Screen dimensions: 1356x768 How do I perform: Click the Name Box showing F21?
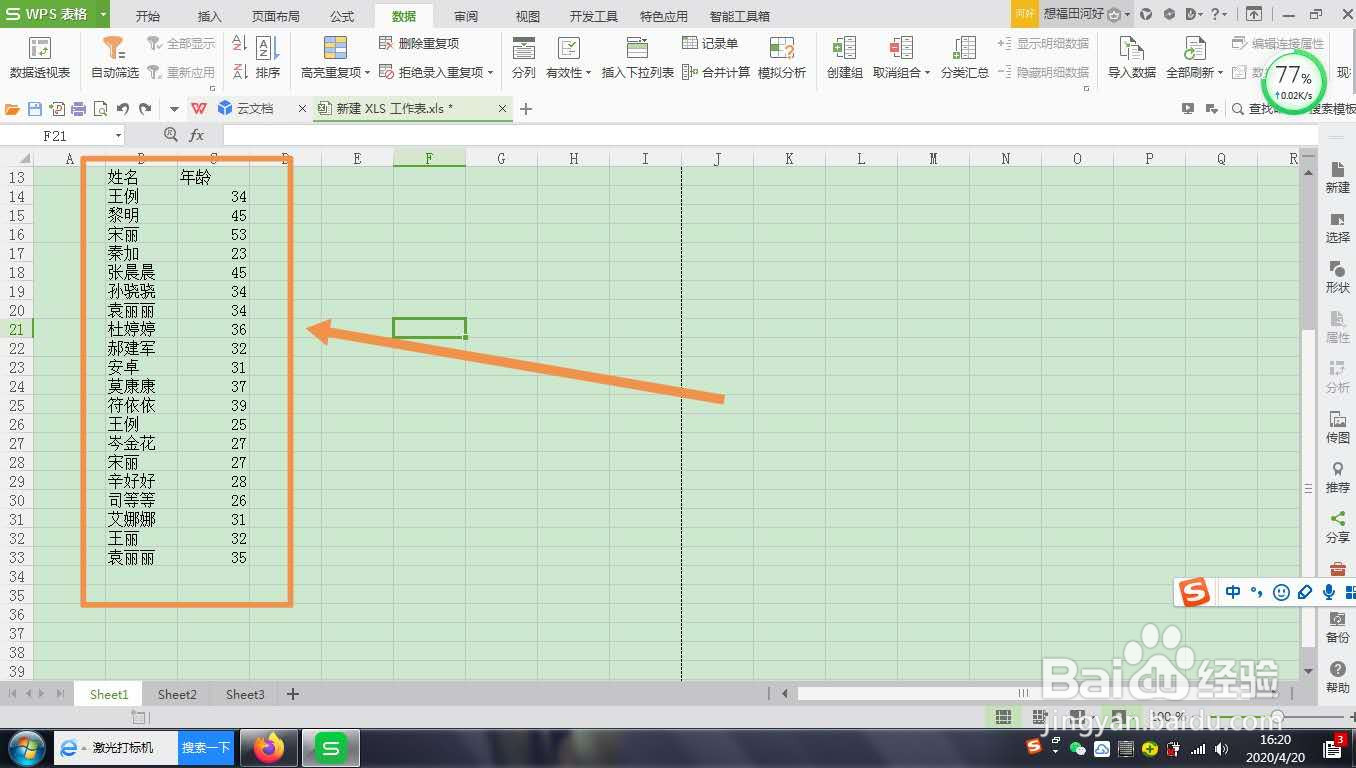(x=55, y=135)
